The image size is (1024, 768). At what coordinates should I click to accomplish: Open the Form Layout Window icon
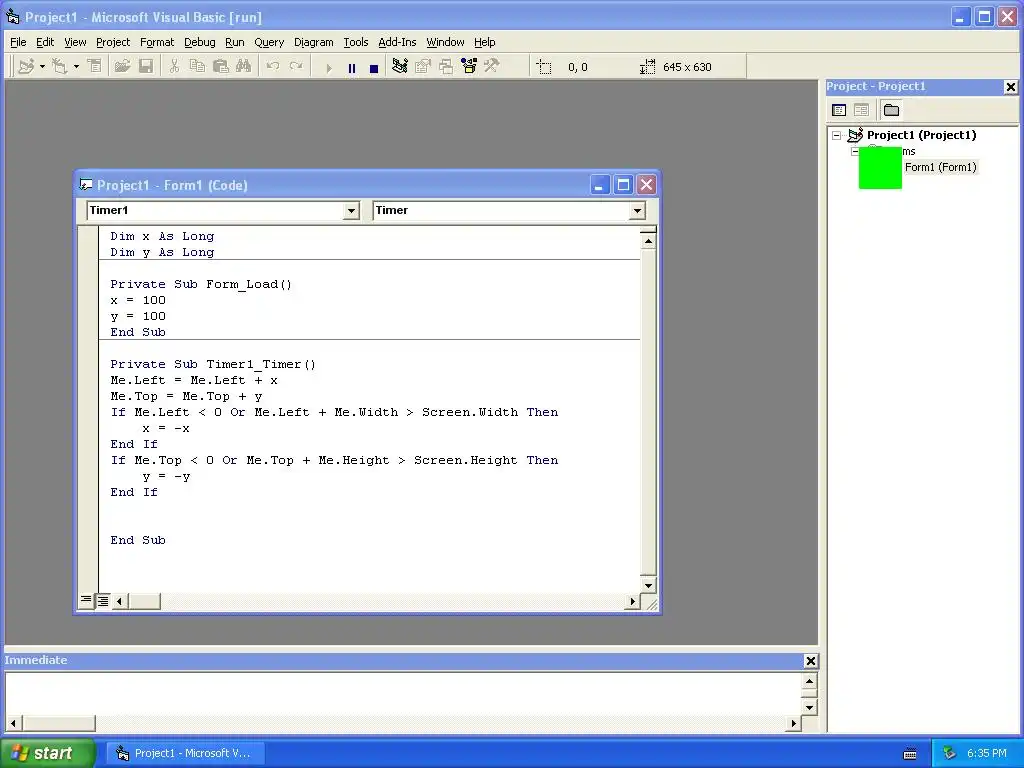click(x=446, y=67)
